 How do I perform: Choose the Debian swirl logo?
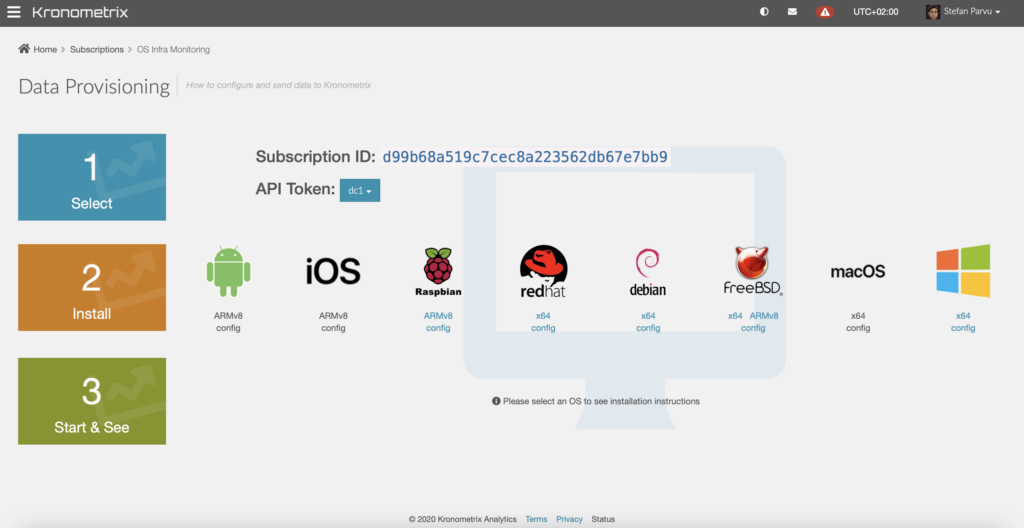pyautogui.click(x=648, y=272)
